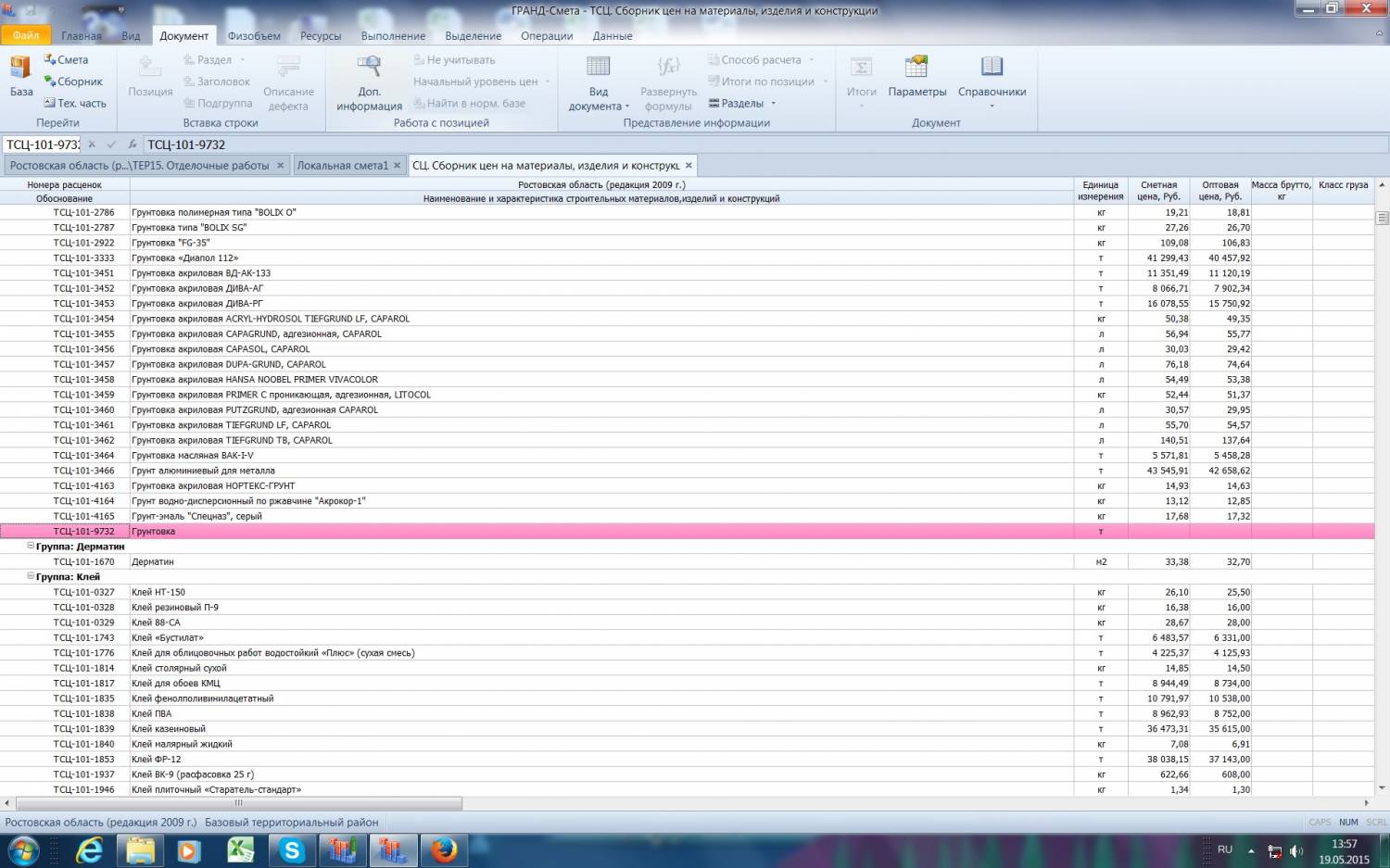
Task: Click the Вид документа icon
Action: (599, 82)
